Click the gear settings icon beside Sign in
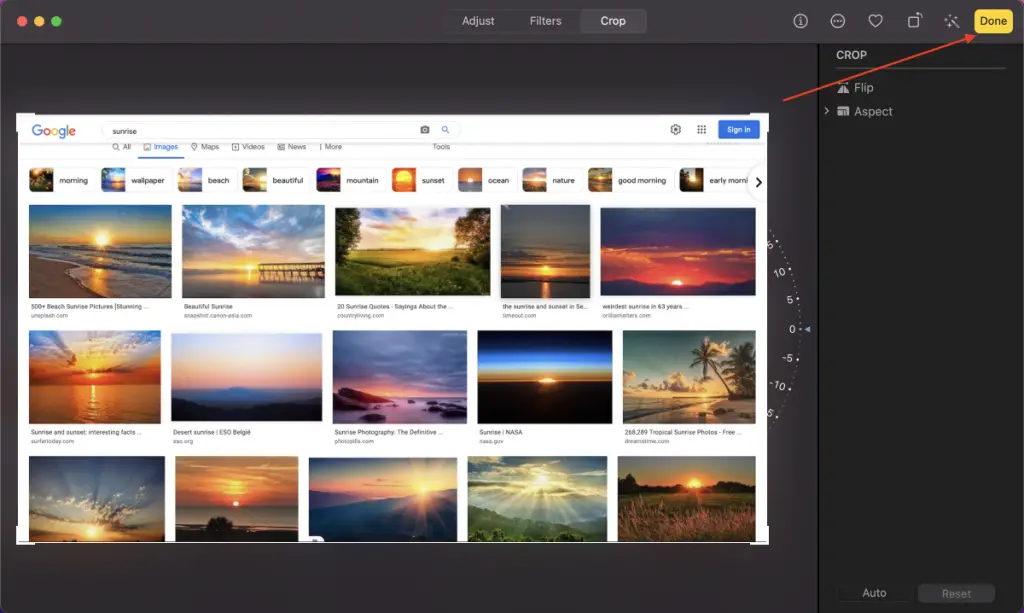The width and height of the screenshot is (1024, 613). (x=676, y=130)
